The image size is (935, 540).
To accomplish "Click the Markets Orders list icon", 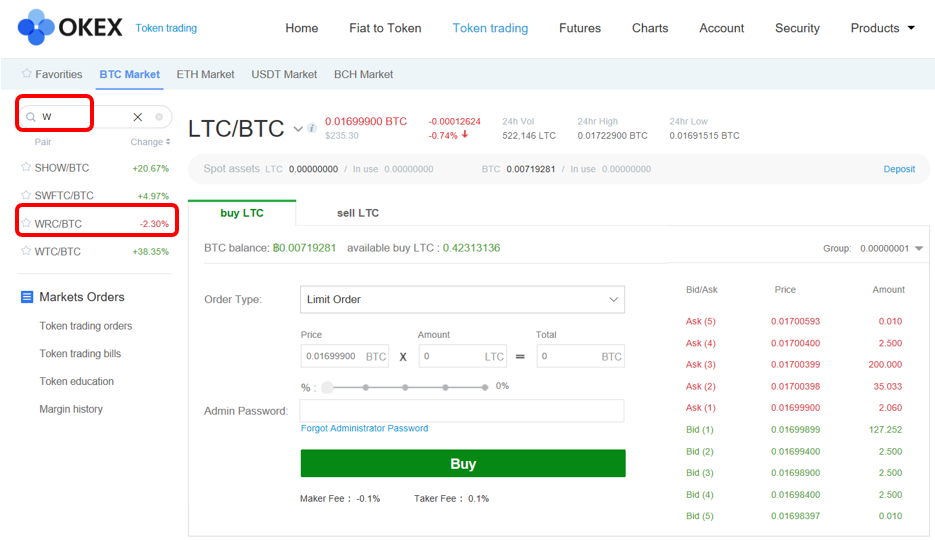I will [27, 297].
